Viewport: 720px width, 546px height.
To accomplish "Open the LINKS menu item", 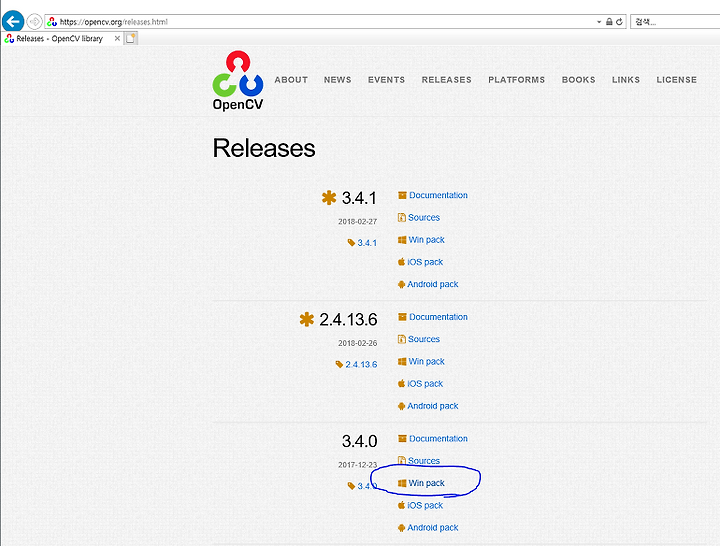I will [626, 80].
